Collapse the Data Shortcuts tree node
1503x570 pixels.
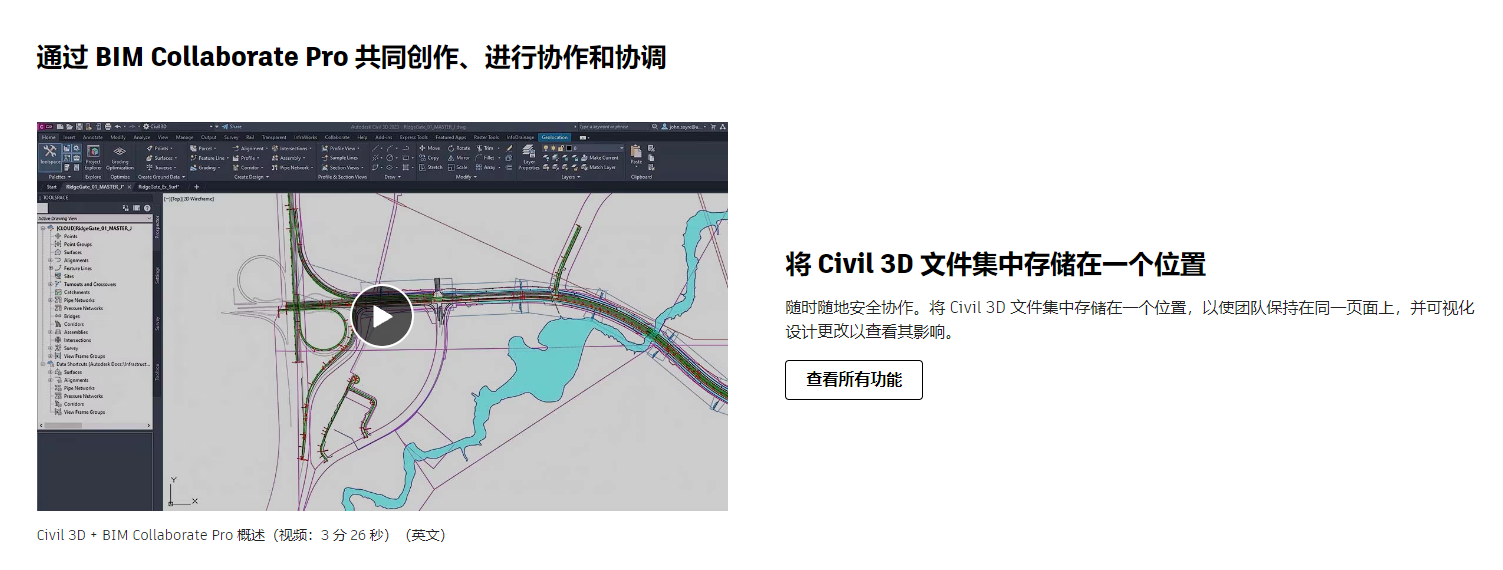[42, 364]
